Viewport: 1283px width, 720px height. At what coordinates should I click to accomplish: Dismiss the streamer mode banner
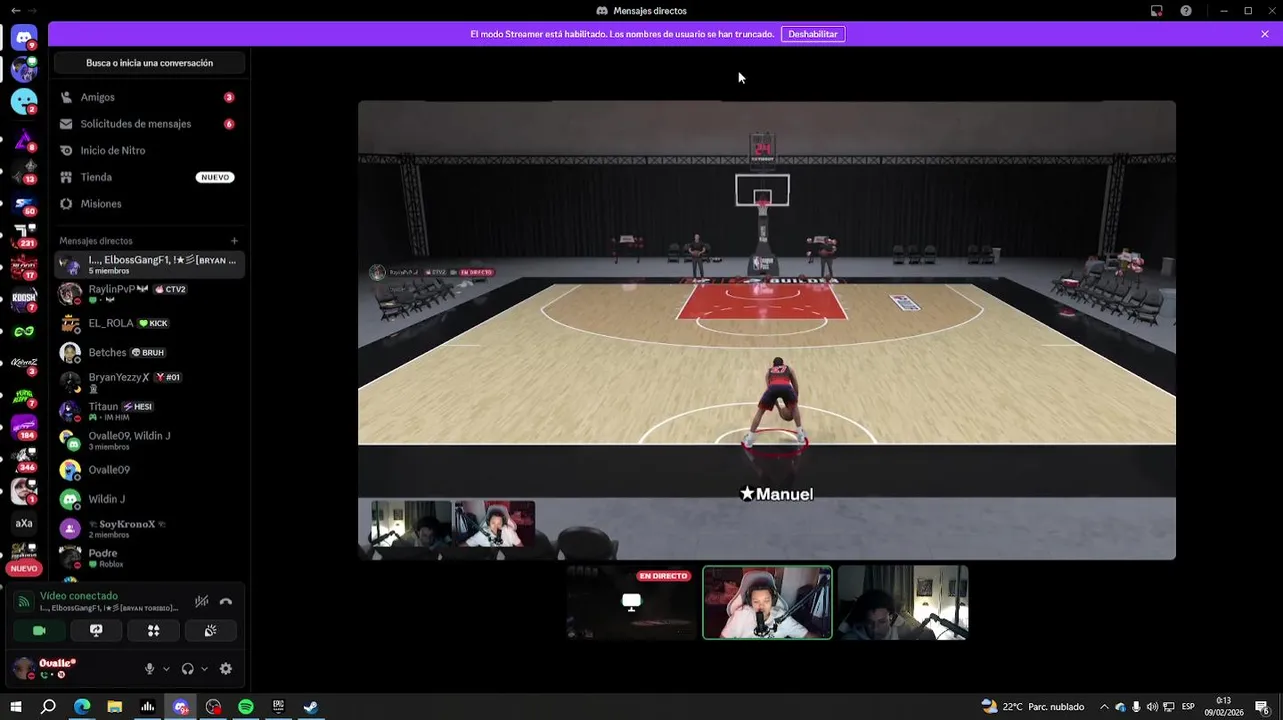point(1265,34)
